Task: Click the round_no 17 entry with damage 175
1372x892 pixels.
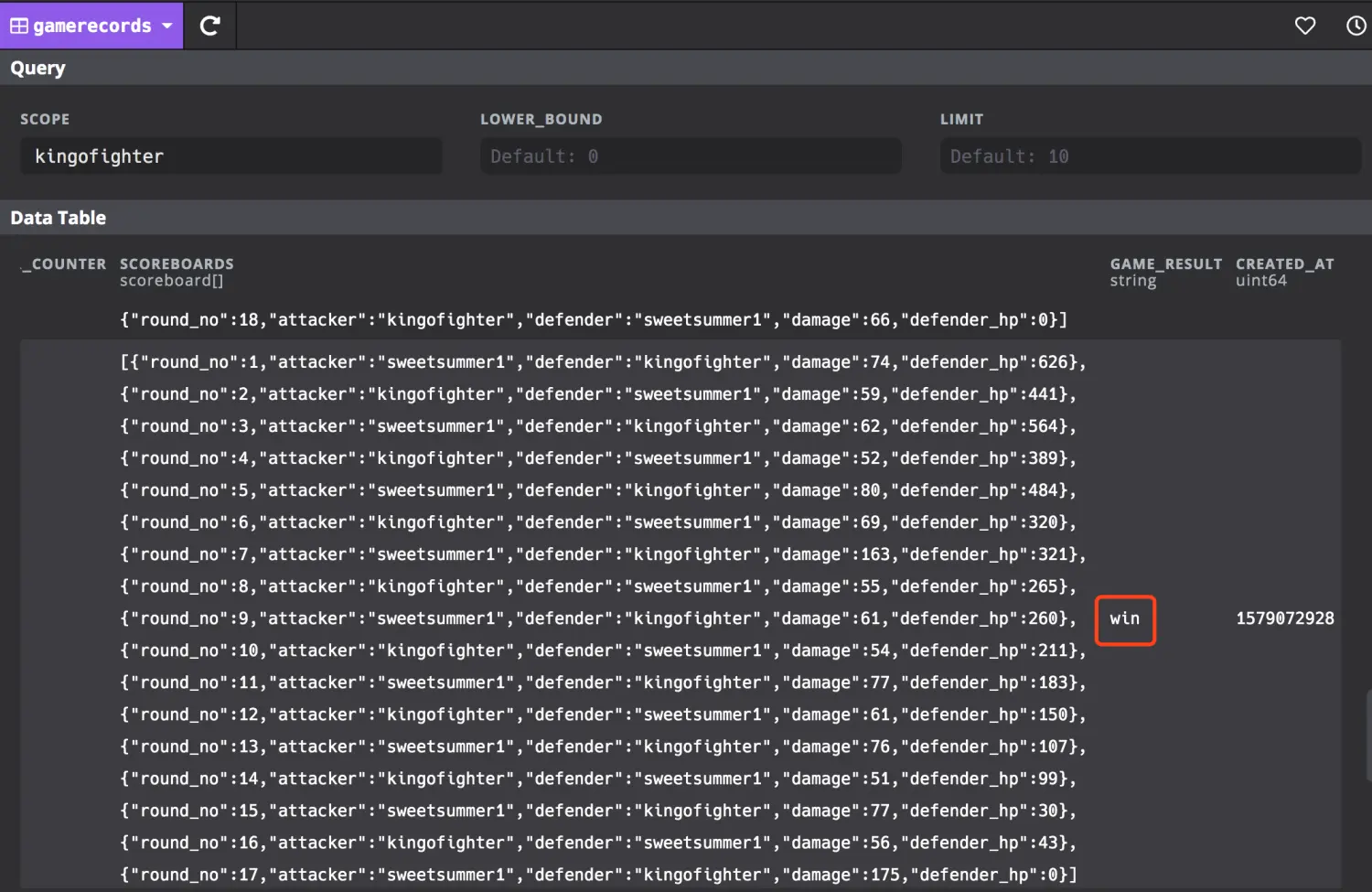Action: [597, 875]
